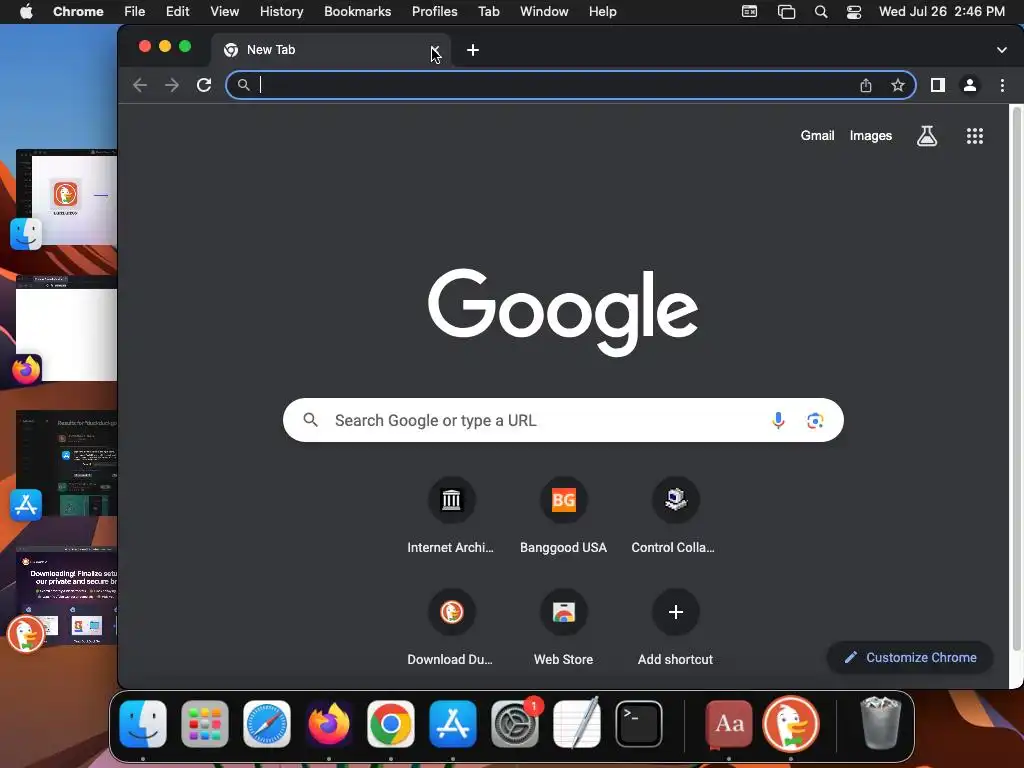This screenshot has width=1024, height=768.
Task: Open the View menu
Action: coord(224,12)
